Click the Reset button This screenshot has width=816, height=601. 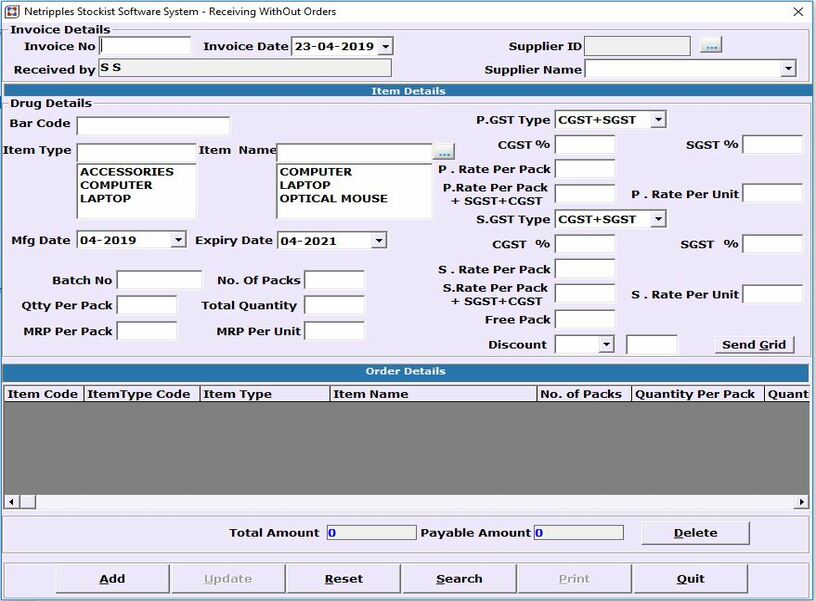click(x=343, y=579)
